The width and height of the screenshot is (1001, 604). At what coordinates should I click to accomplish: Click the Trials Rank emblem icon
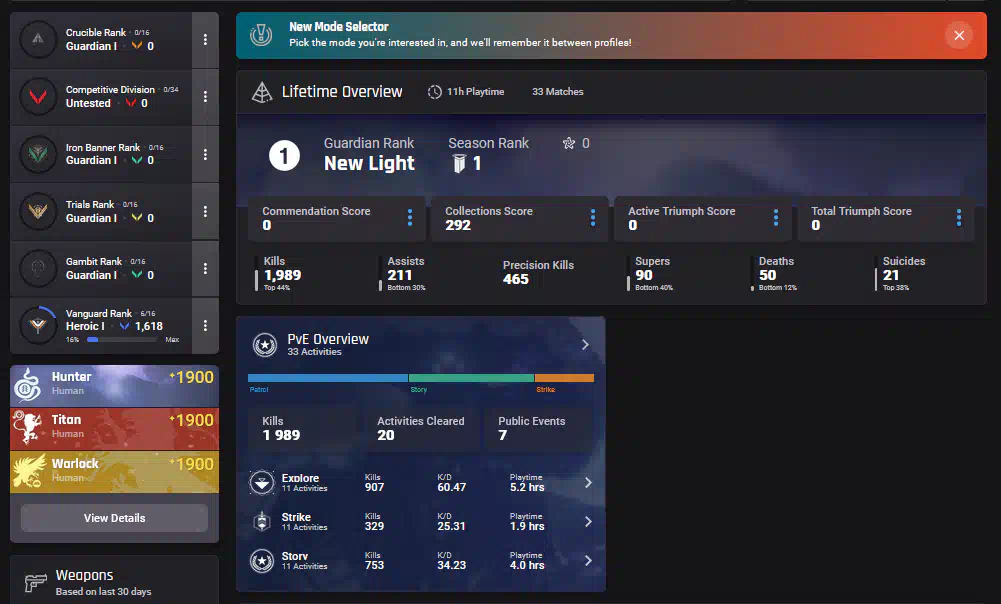[38, 211]
